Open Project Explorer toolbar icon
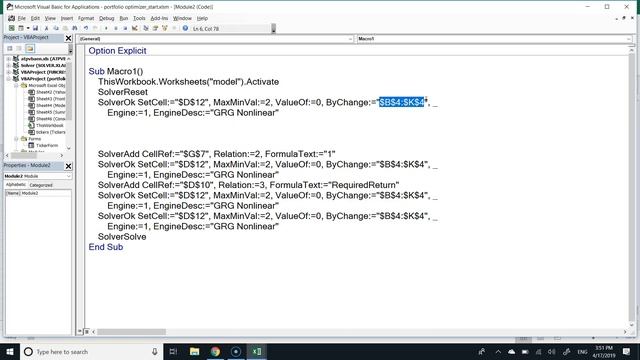640x360 pixels. [x=146, y=28]
